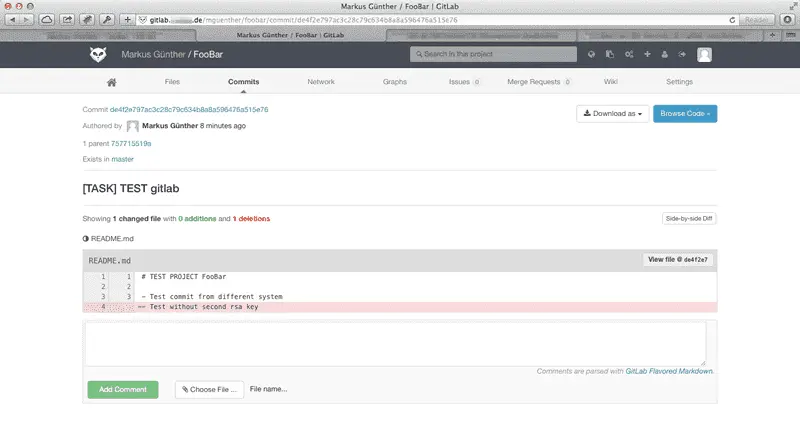Open the Commits tab
This screenshot has width=800, height=425.
[243, 82]
